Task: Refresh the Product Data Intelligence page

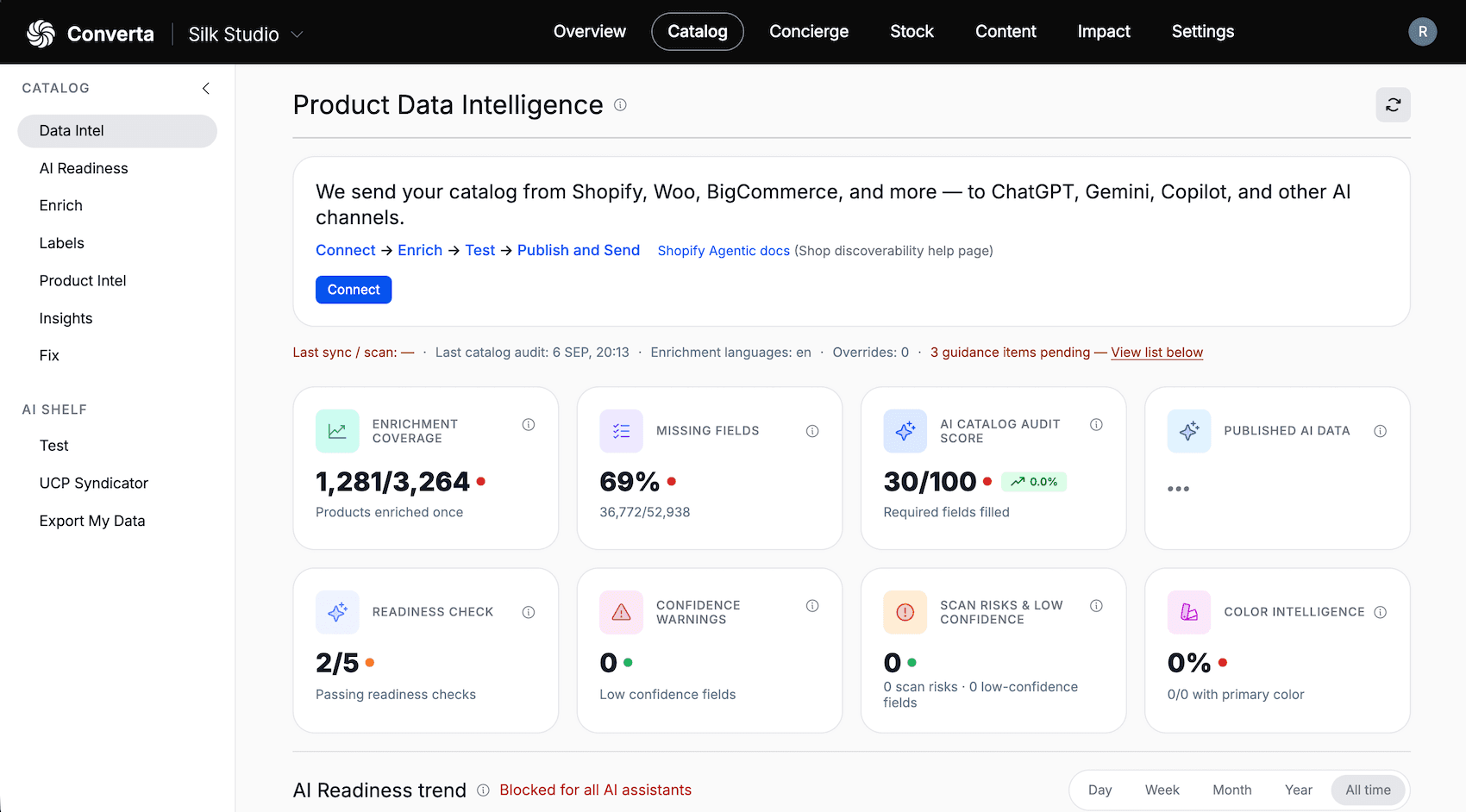Action: coord(1393,105)
